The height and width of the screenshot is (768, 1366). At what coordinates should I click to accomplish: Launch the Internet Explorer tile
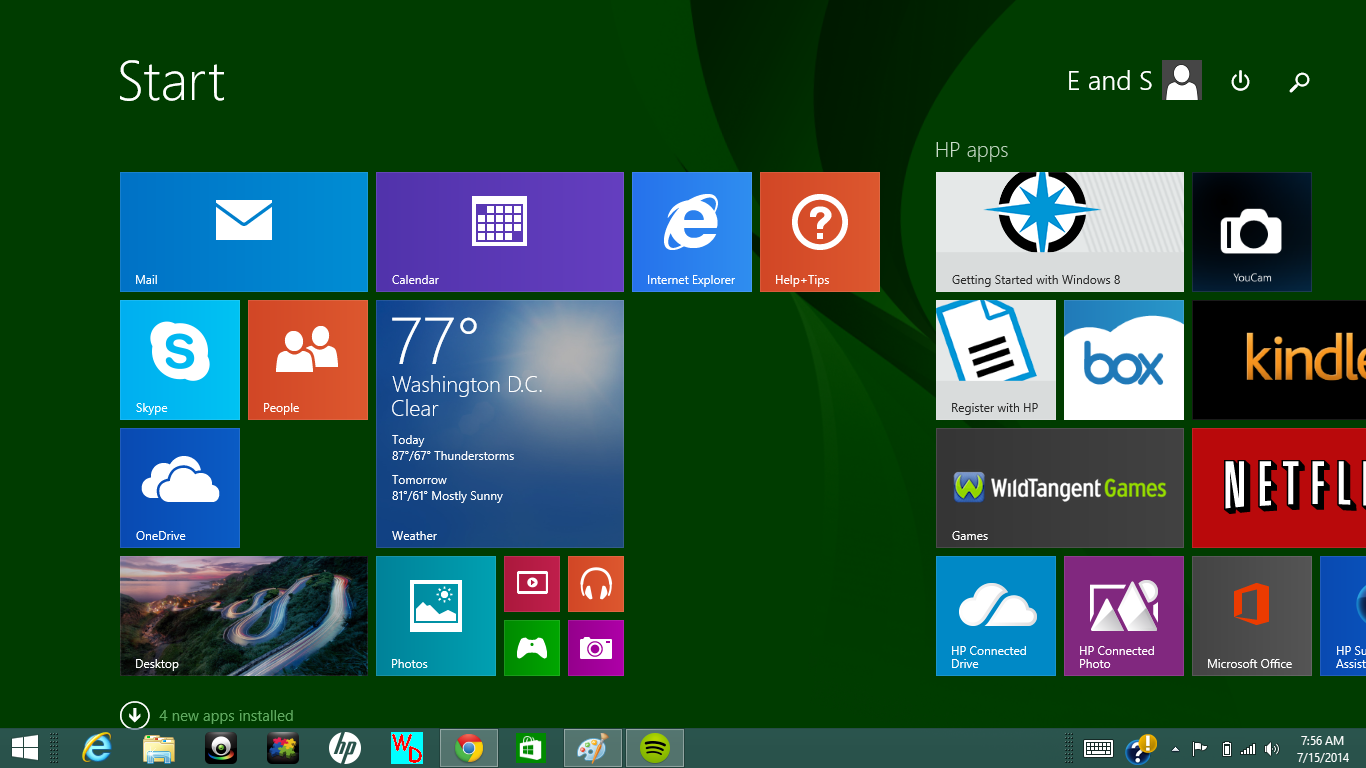692,232
